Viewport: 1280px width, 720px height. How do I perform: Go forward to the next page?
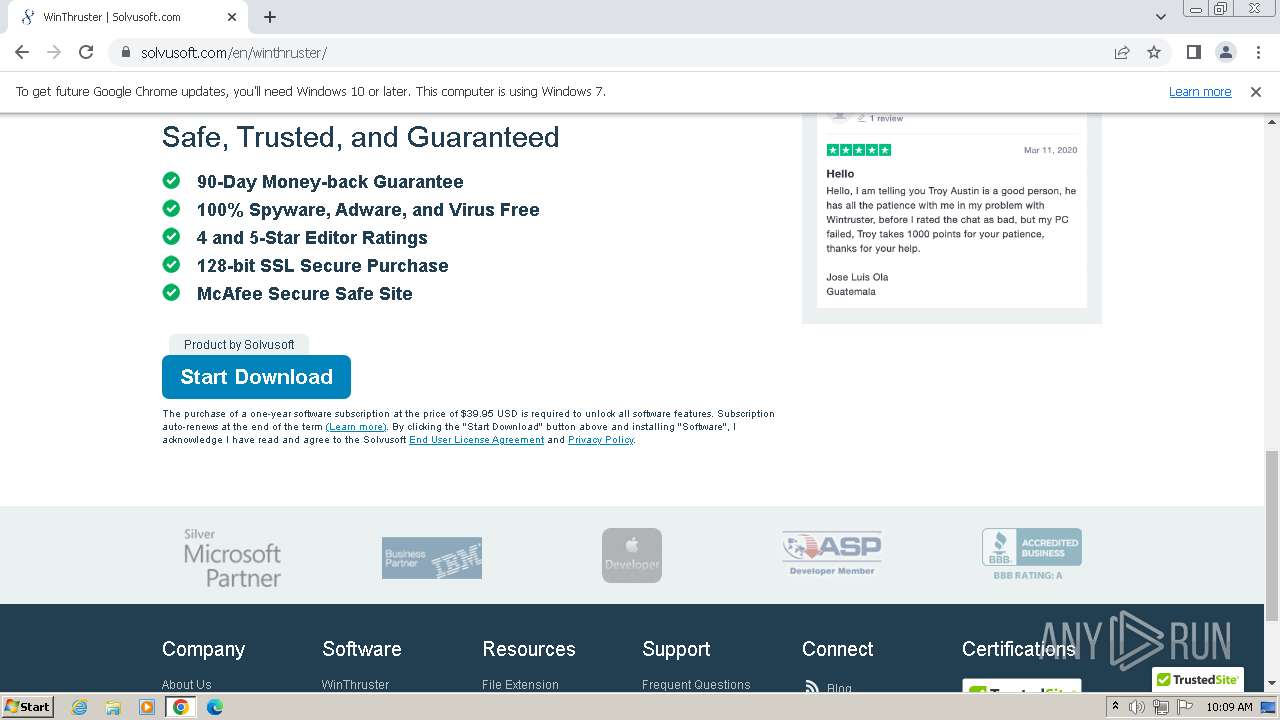pos(54,52)
